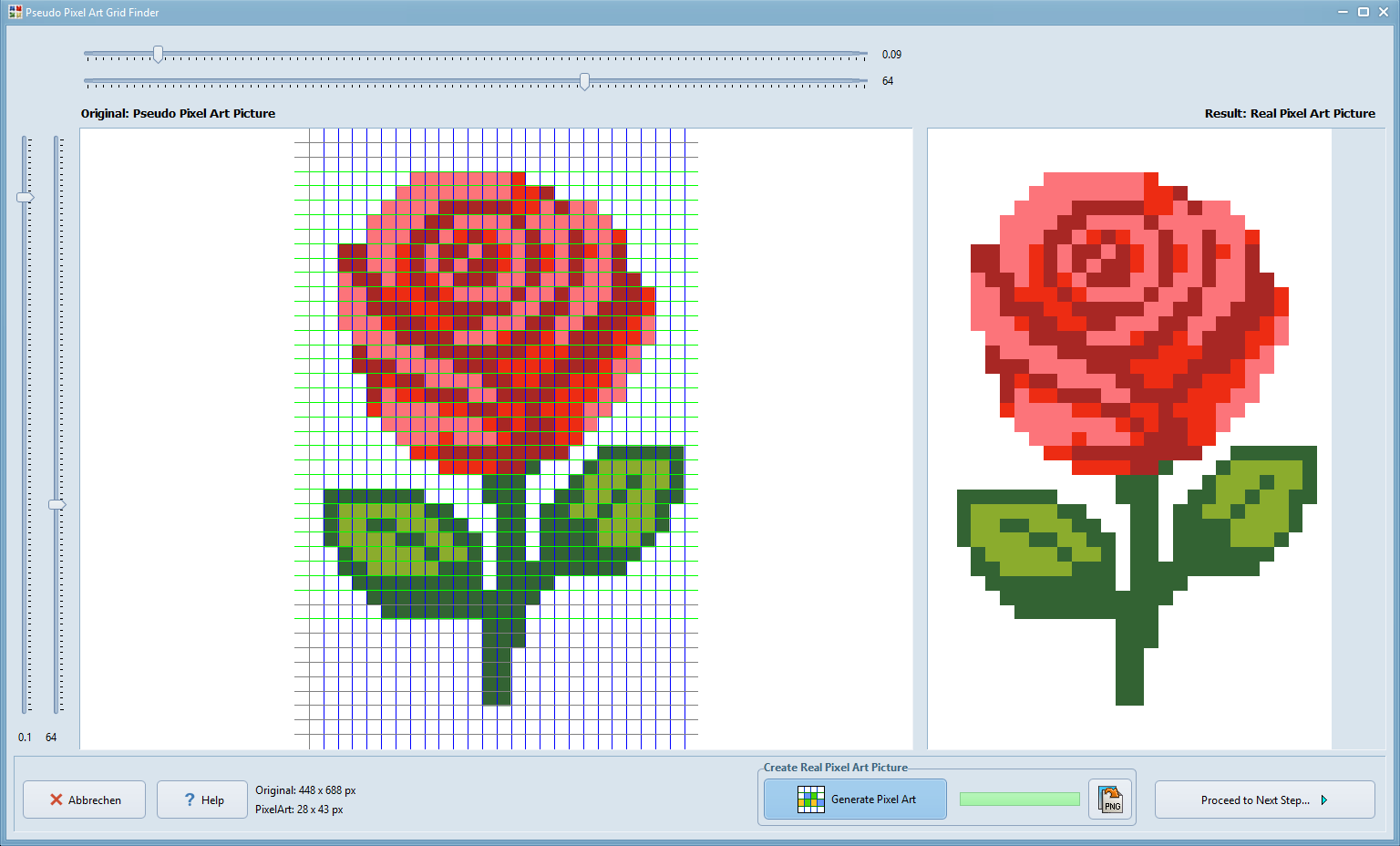Click the blue question mark Help icon
Viewport: 1400px width, 846px height.
coord(190,800)
